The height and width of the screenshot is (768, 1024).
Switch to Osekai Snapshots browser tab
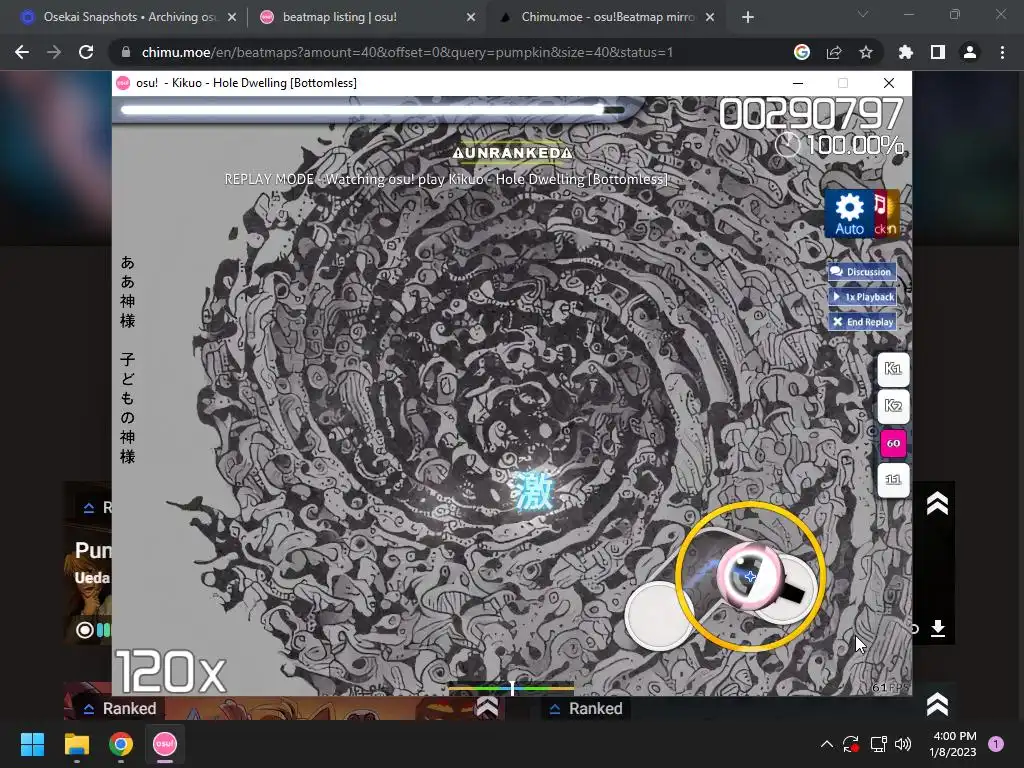[129, 17]
